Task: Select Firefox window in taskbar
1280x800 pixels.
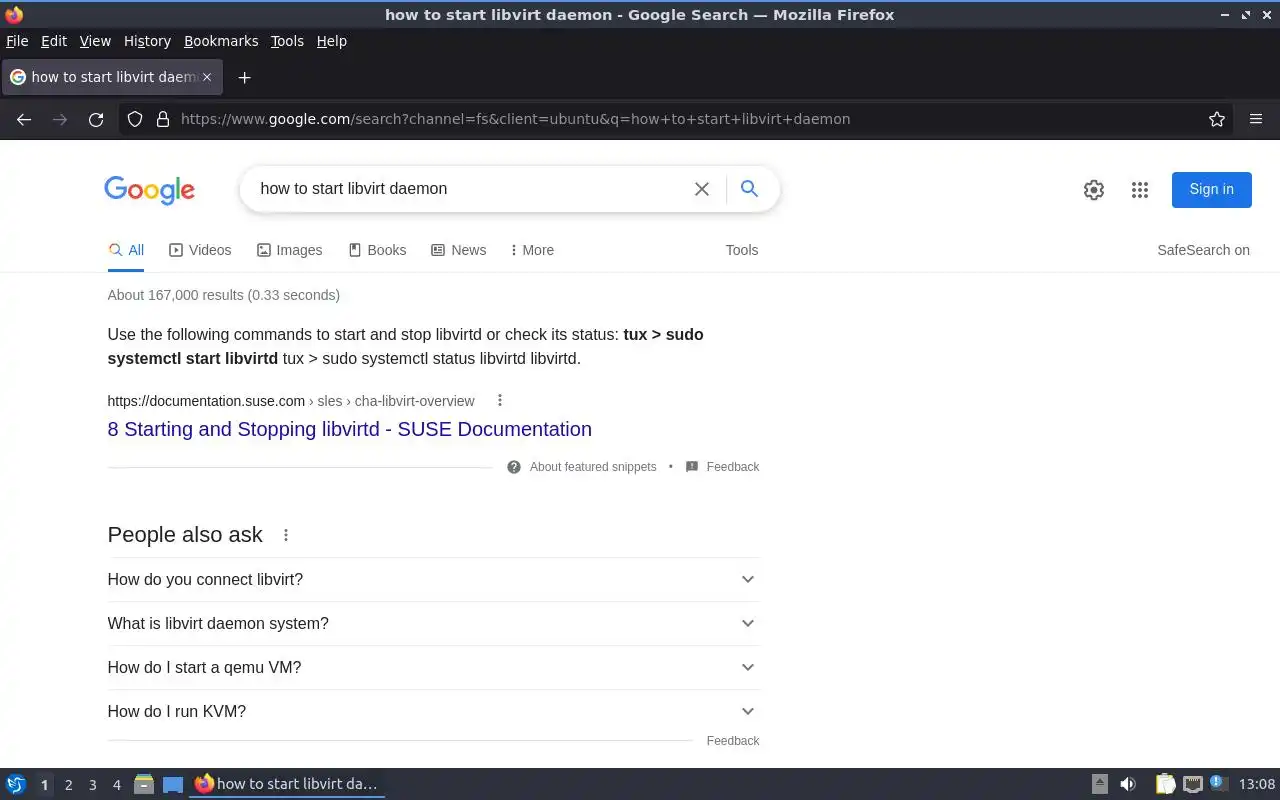Action: (x=287, y=784)
